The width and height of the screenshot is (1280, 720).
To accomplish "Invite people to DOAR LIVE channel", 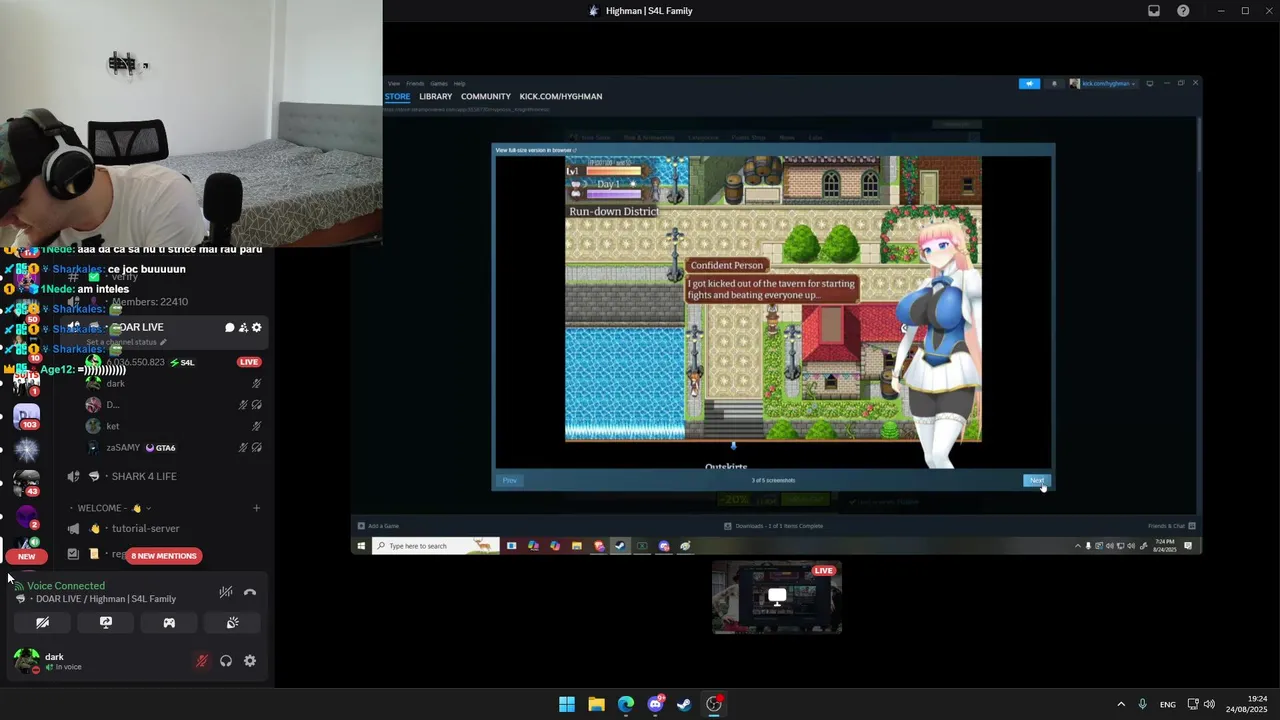I will 243,327.
